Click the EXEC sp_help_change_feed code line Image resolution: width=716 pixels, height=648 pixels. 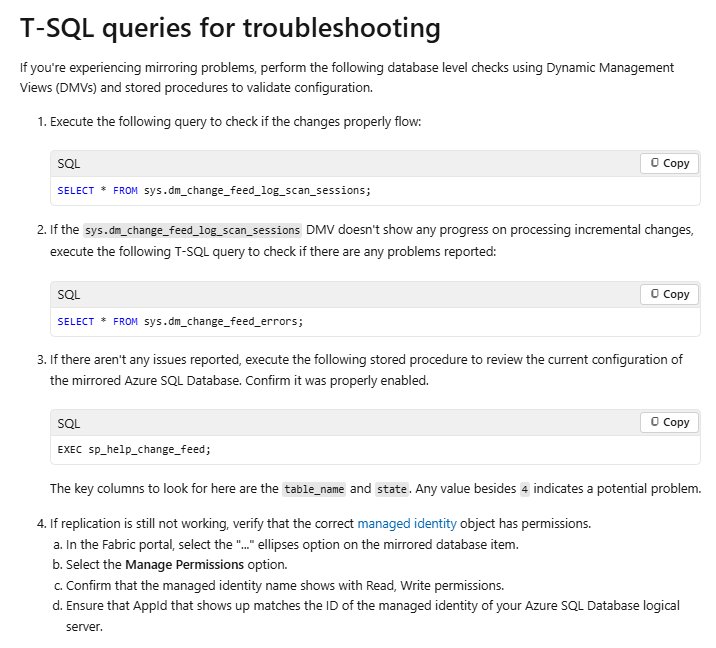pos(134,449)
